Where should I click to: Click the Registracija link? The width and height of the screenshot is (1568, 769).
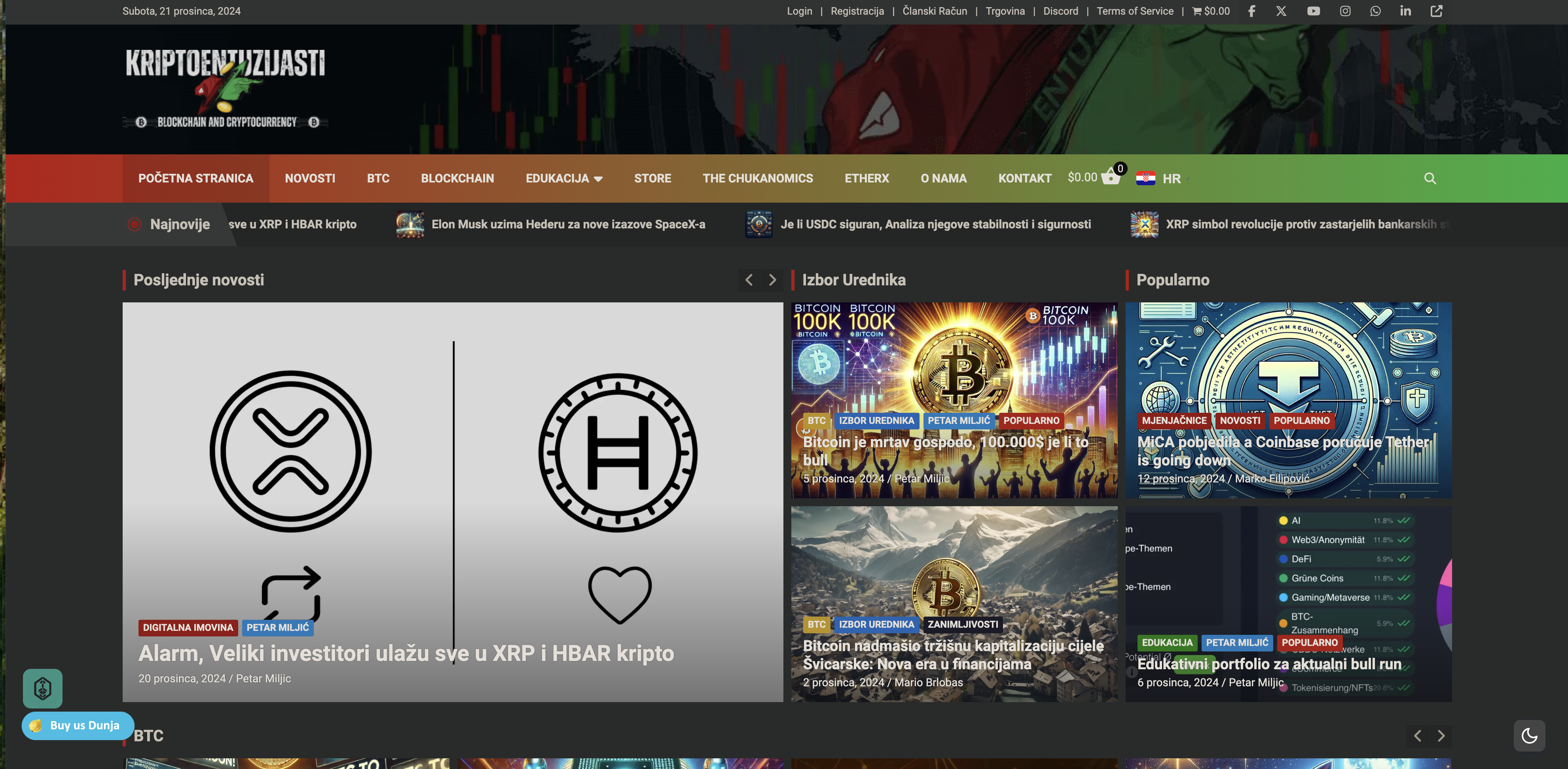point(857,11)
